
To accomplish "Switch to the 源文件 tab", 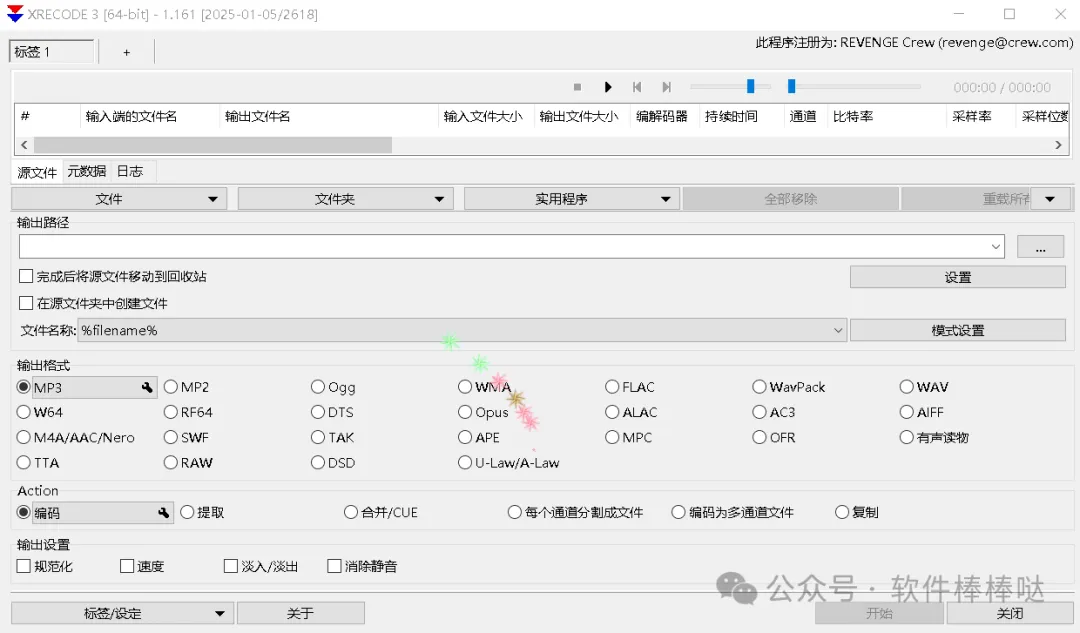I will click(37, 172).
